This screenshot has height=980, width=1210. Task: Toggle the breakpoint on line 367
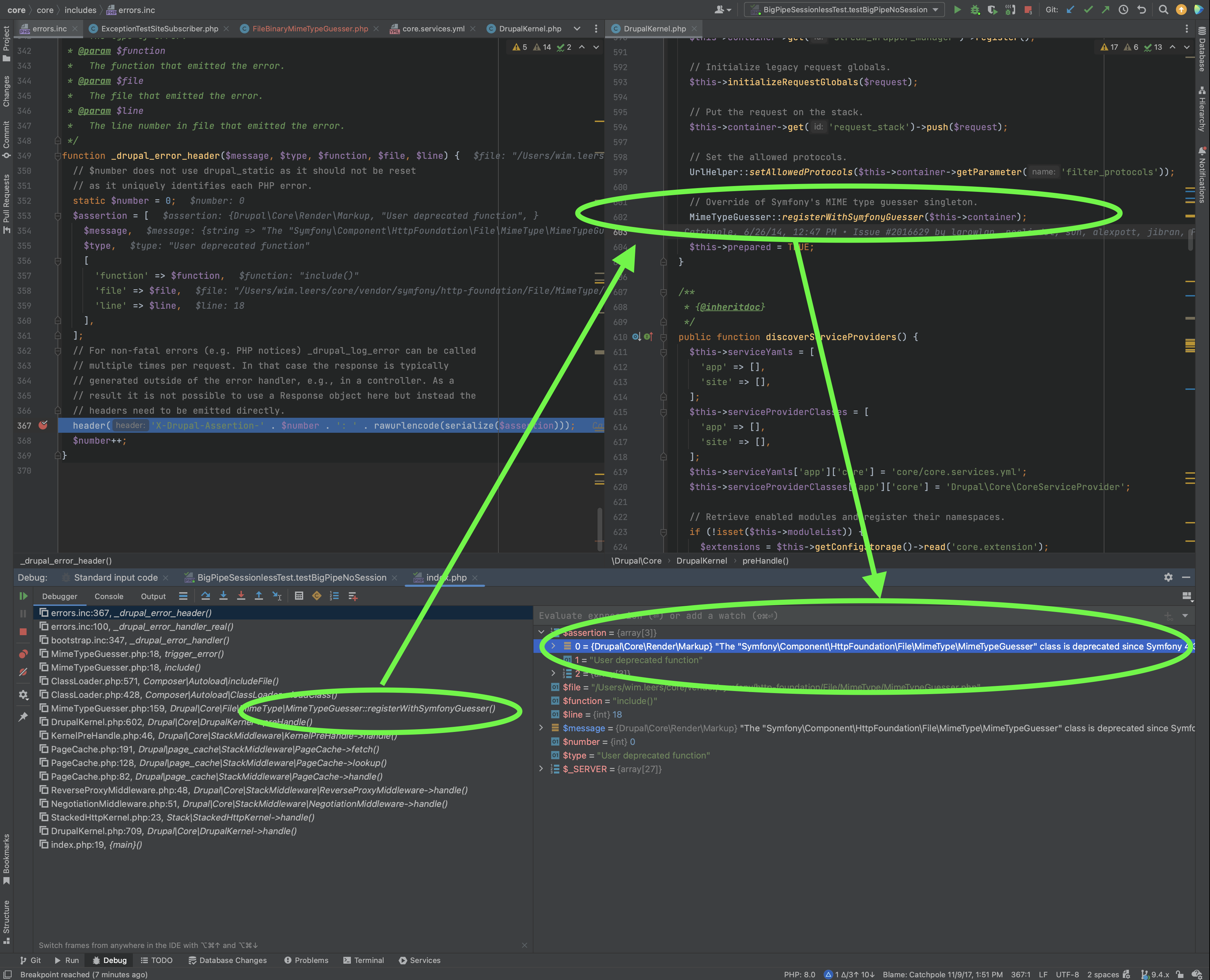coord(43,426)
